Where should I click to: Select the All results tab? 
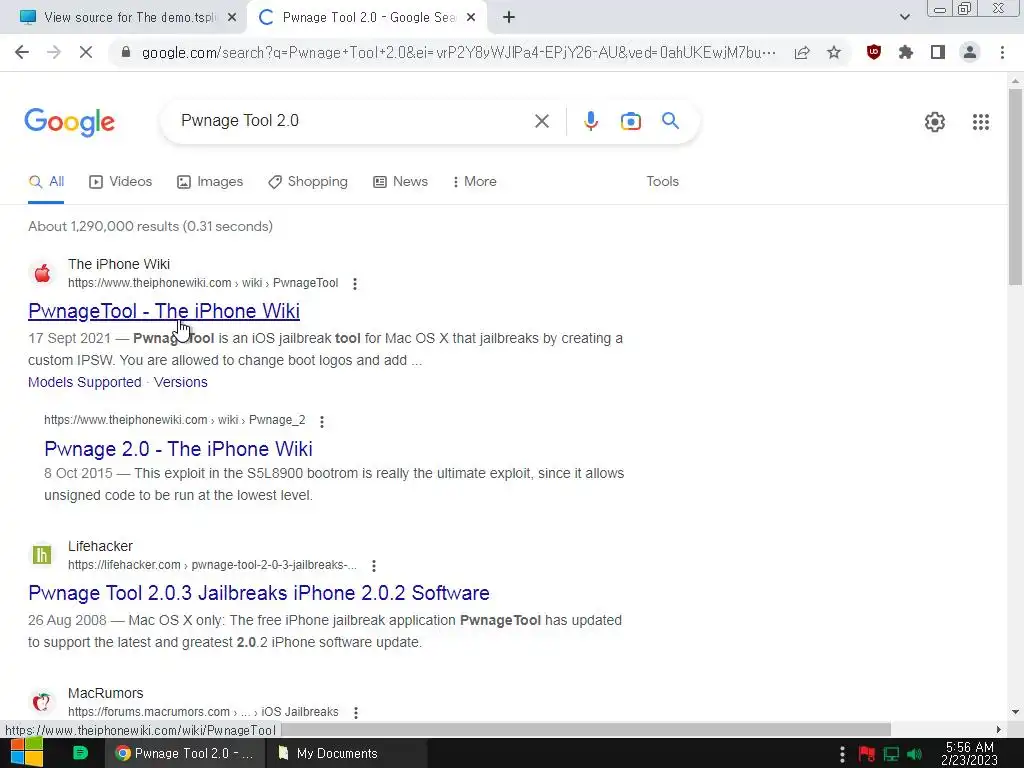click(x=46, y=182)
